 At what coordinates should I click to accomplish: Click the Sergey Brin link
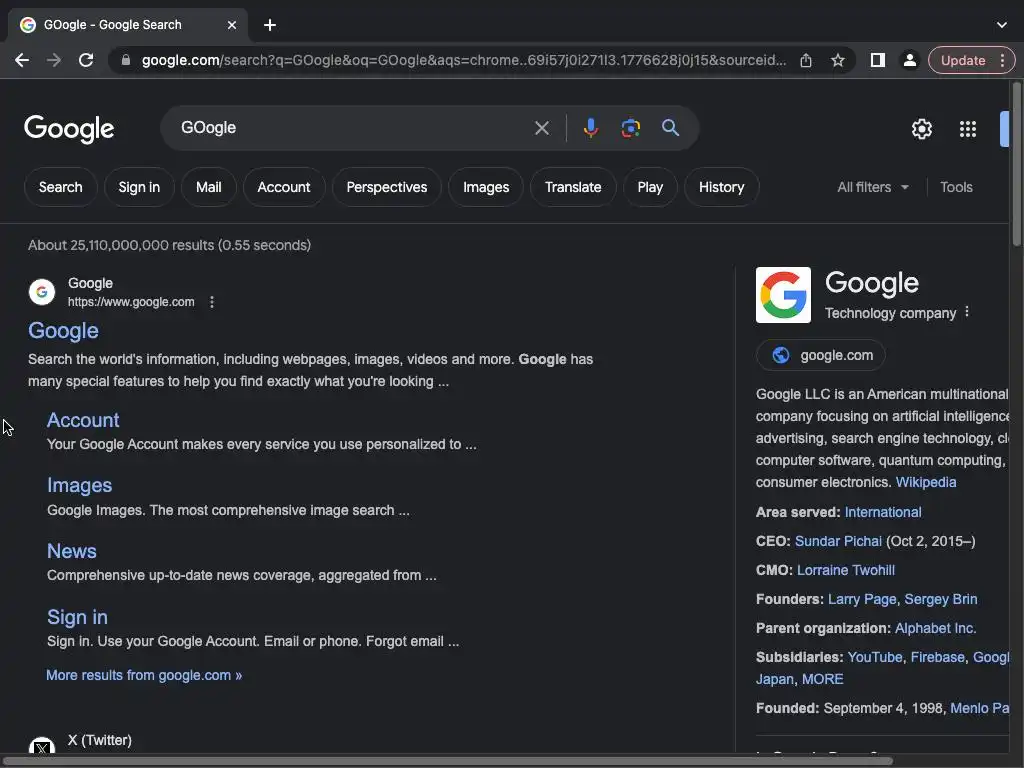(x=940, y=599)
